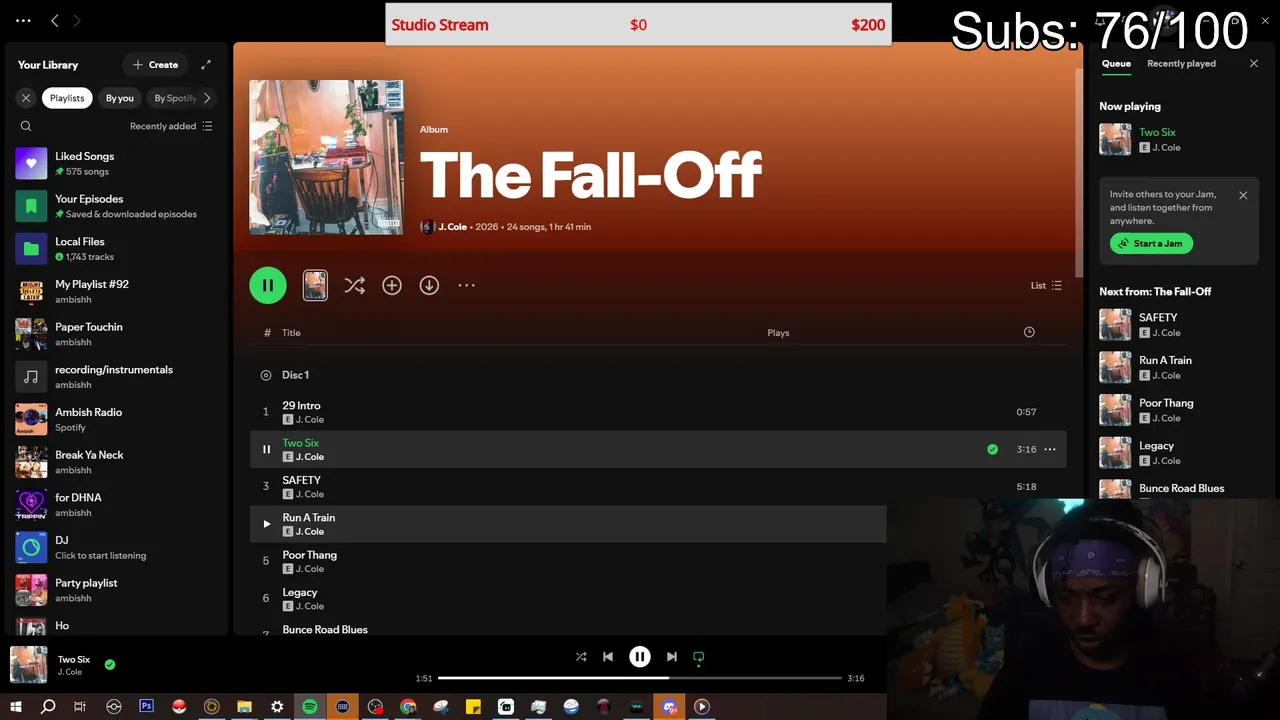Skip to previous track

coord(608,657)
